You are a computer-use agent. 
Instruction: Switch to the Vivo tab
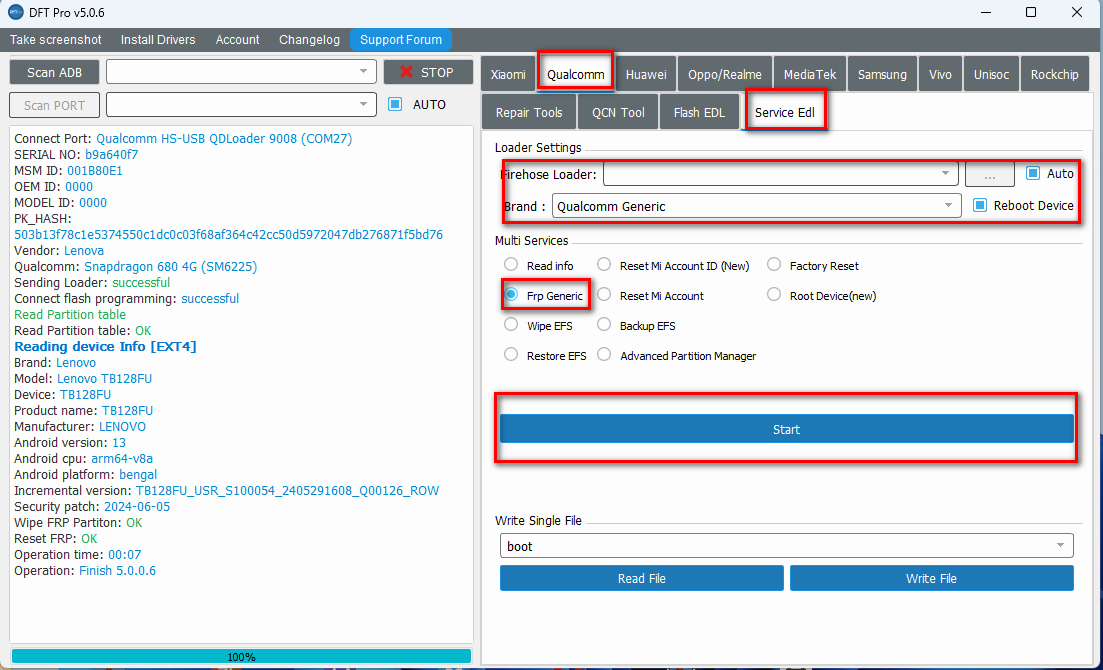pos(940,74)
